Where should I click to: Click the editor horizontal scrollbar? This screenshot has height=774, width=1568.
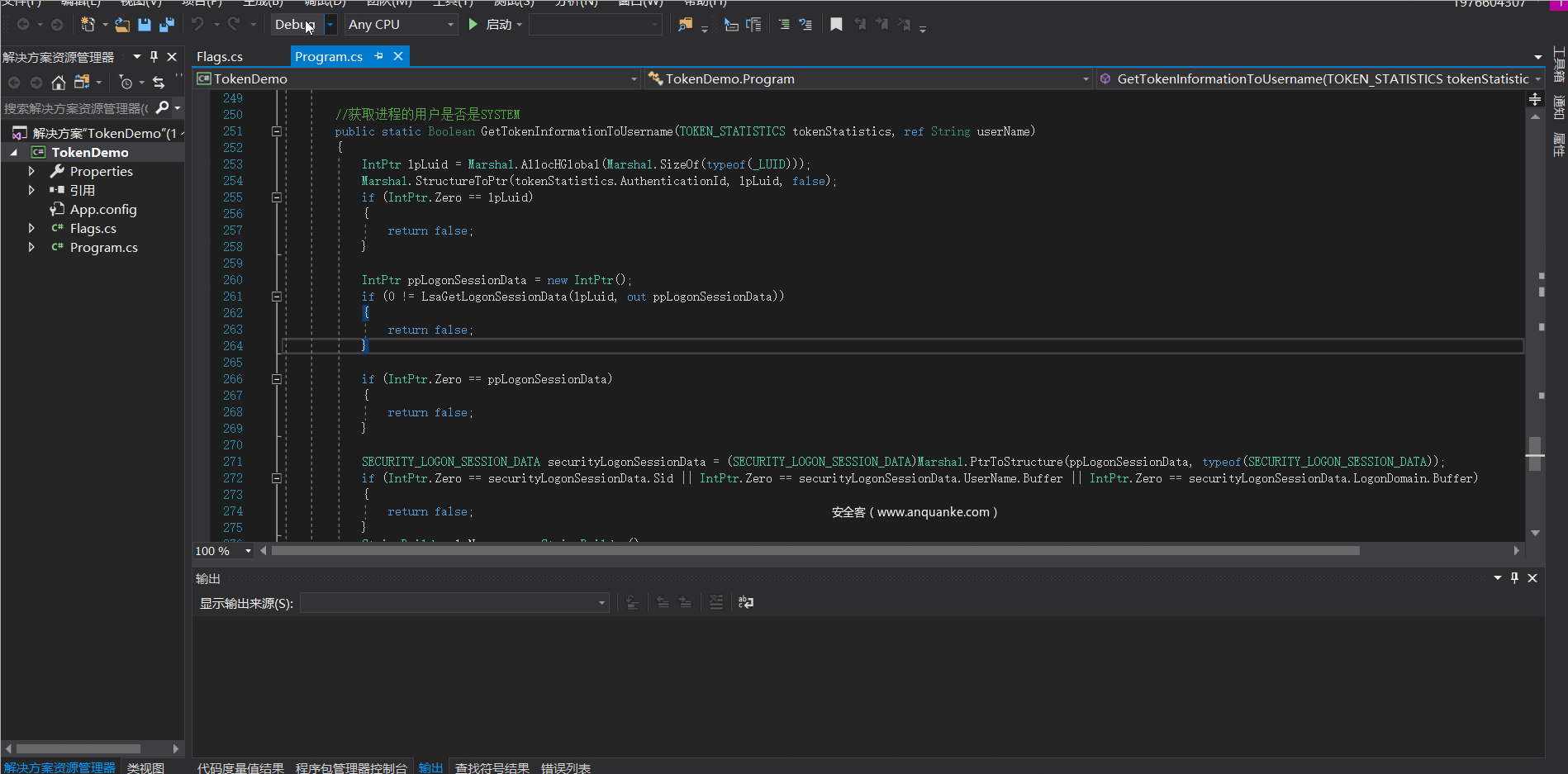pos(815,551)
